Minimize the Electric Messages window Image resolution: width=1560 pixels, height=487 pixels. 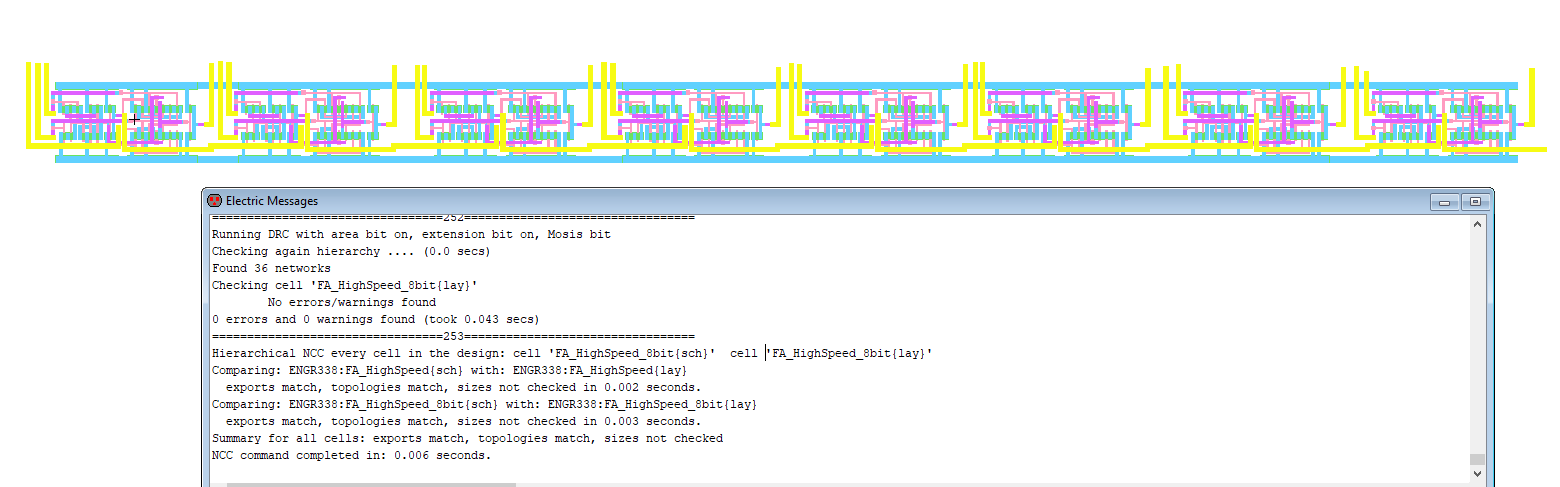pyautogui.click(x=1444, y=202)
